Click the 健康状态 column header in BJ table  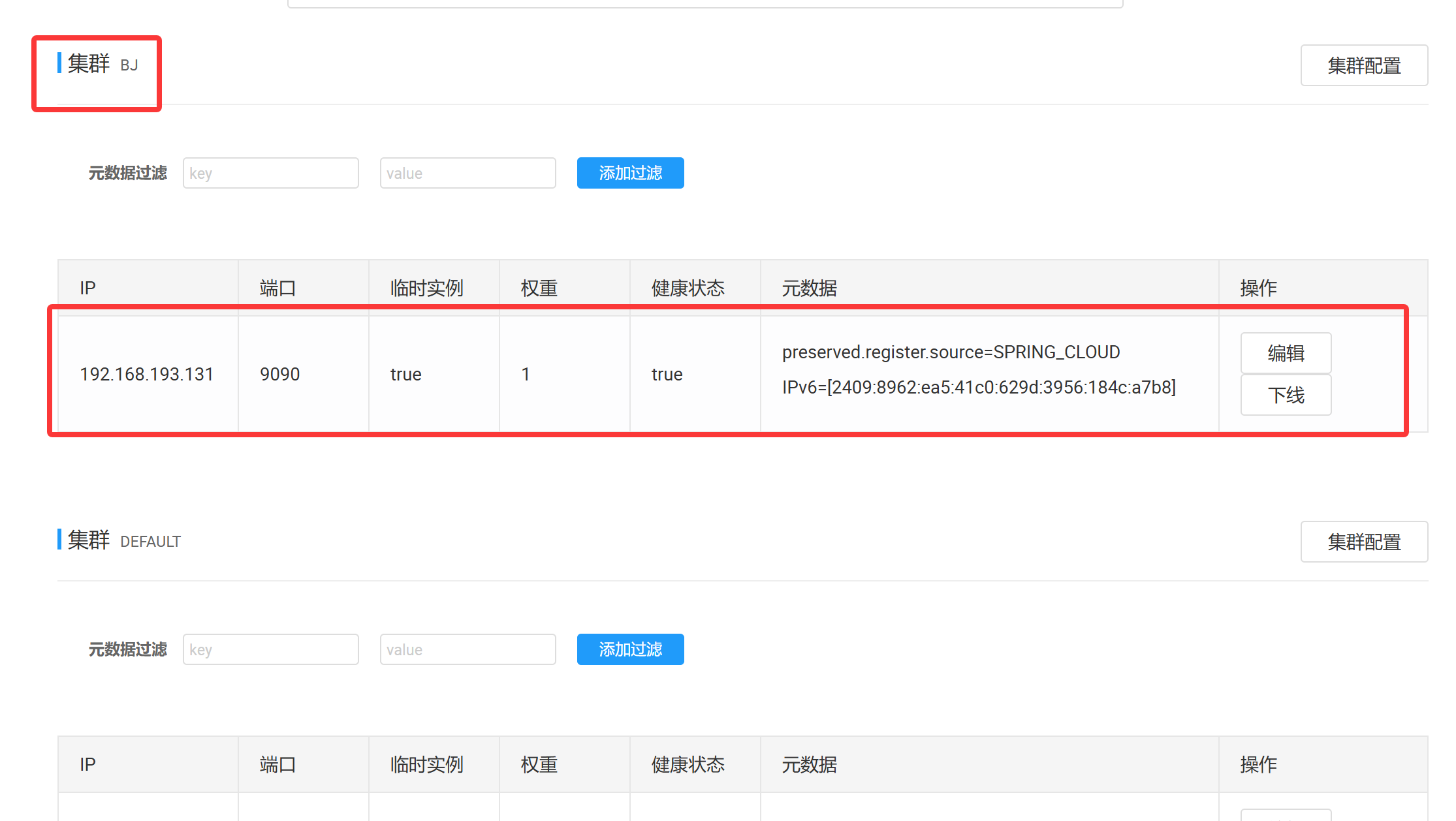tap(688, 288)
